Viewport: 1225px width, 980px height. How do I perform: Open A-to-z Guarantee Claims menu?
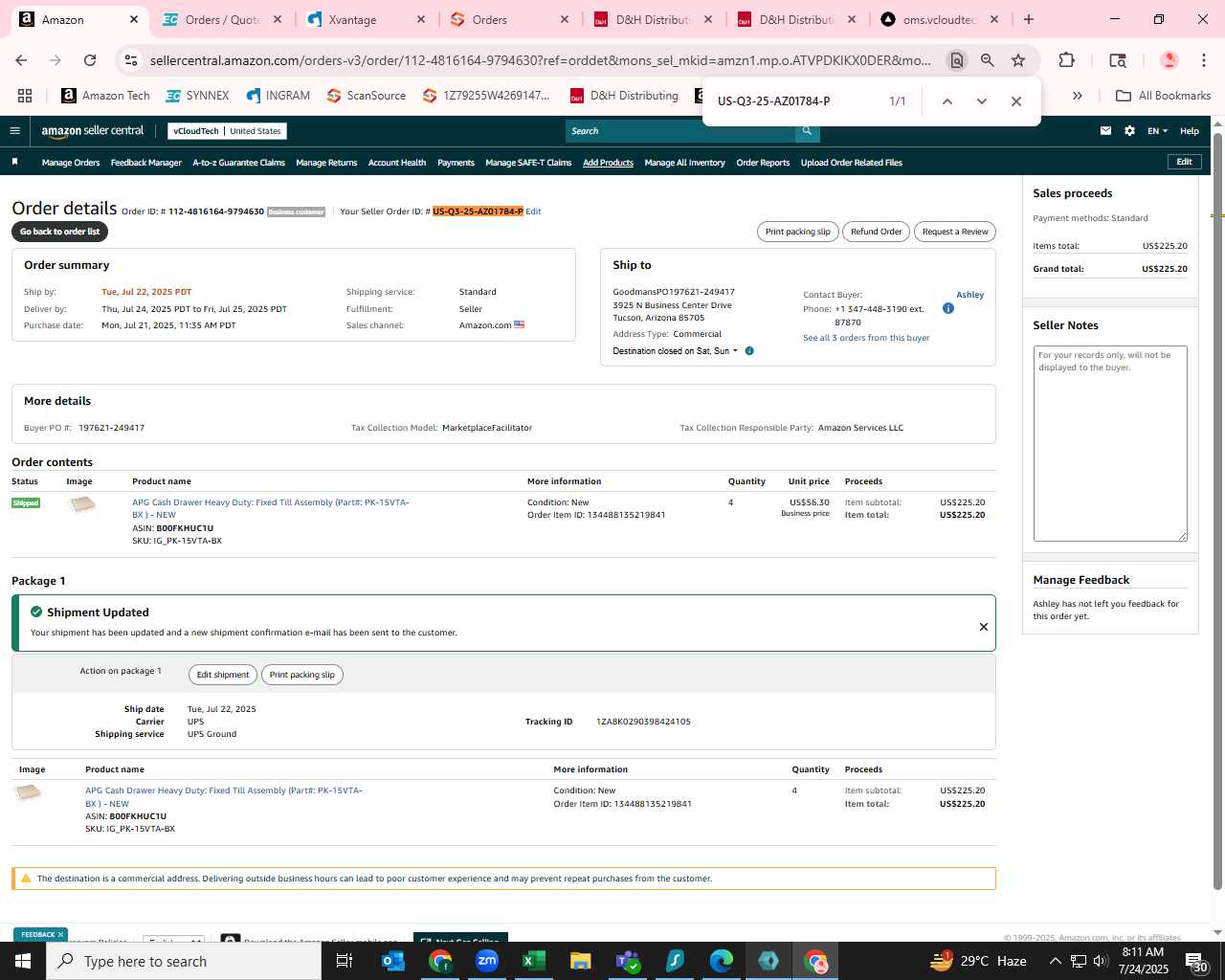238,163
